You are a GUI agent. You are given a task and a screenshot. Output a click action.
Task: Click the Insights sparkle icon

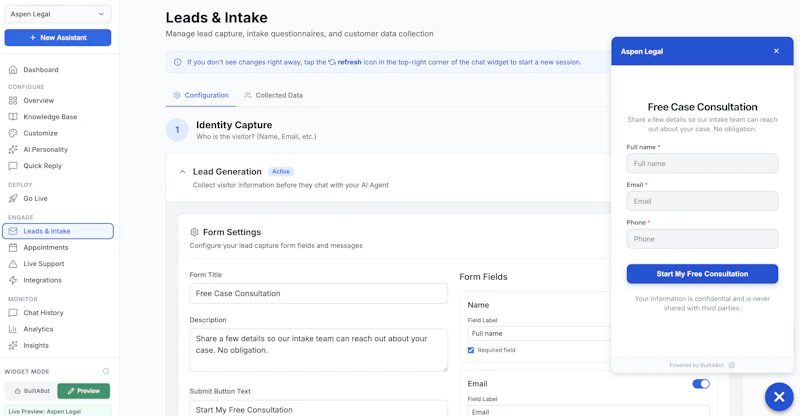[x=13, y=346]
